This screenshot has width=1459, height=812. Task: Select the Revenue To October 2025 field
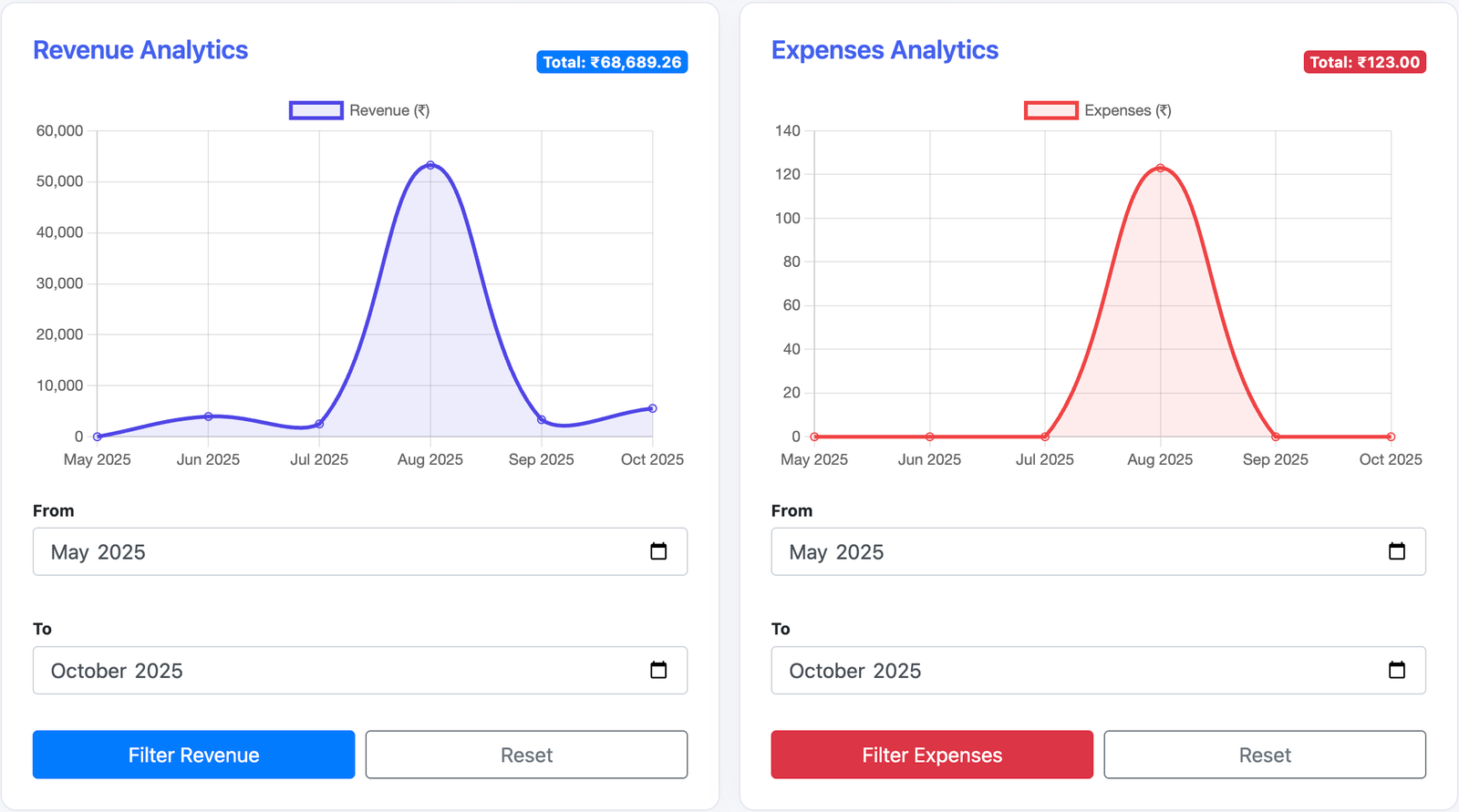(x=337, y=671)
